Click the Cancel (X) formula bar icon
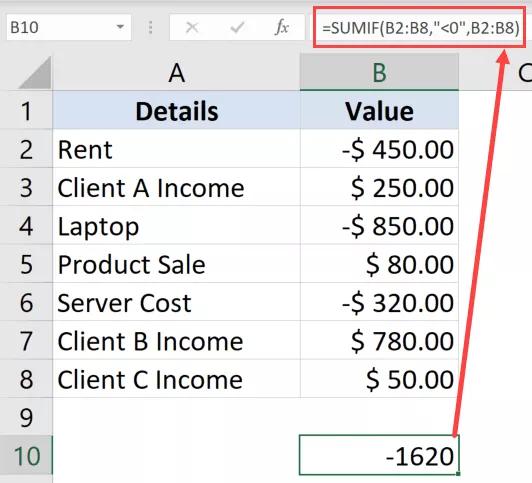The image size is (532, 483). pyautogui.click(x=192, y=27)
